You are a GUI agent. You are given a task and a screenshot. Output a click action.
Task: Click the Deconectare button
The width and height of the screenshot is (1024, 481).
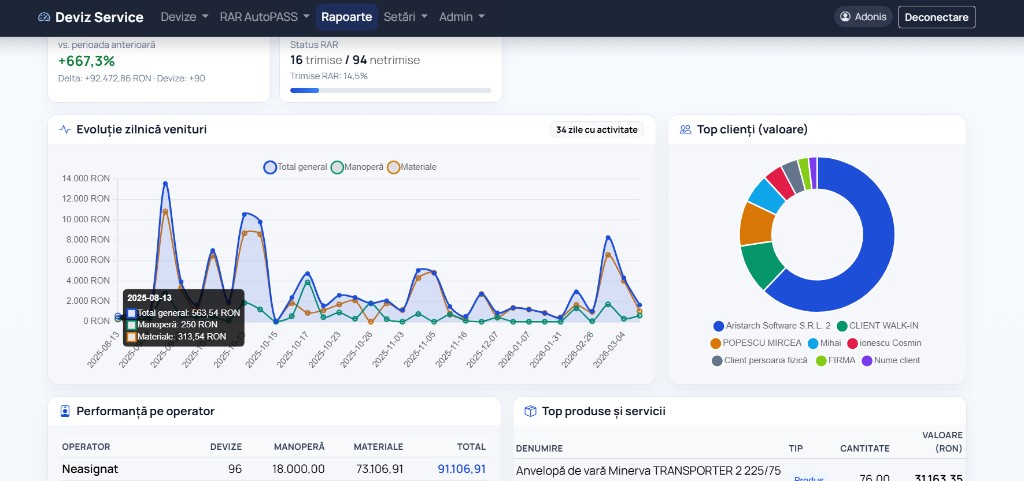click(936, 17)
